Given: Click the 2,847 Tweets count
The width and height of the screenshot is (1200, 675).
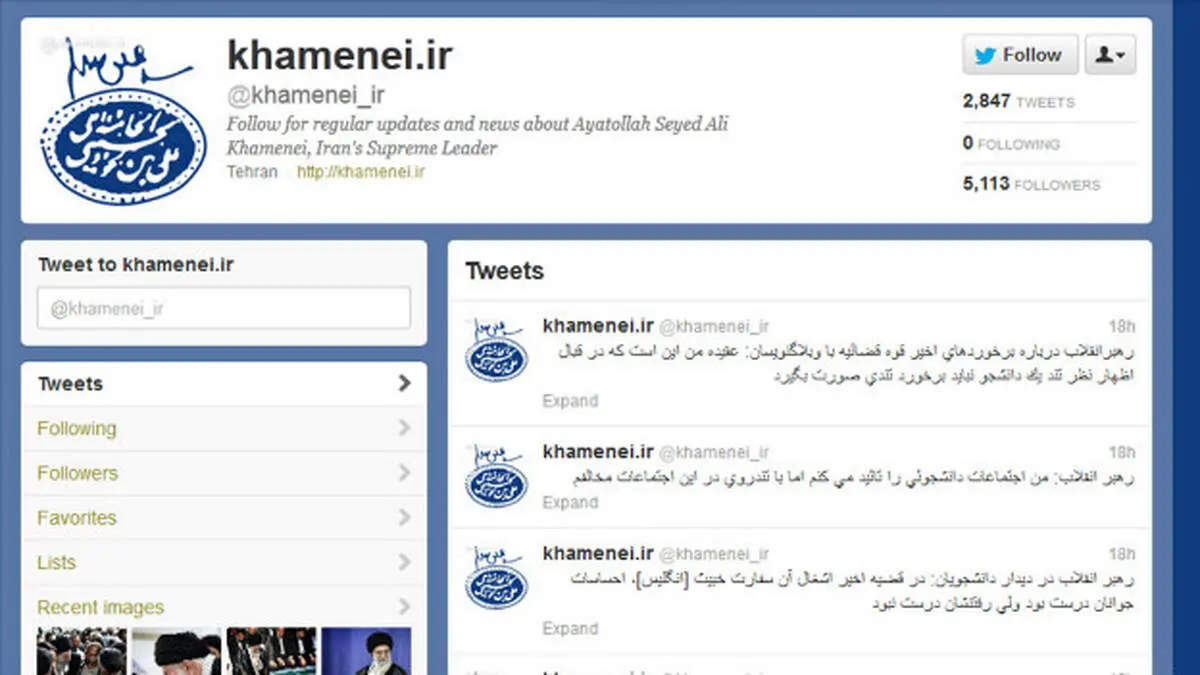Looking at the screenshot, I should [1018, 101].
